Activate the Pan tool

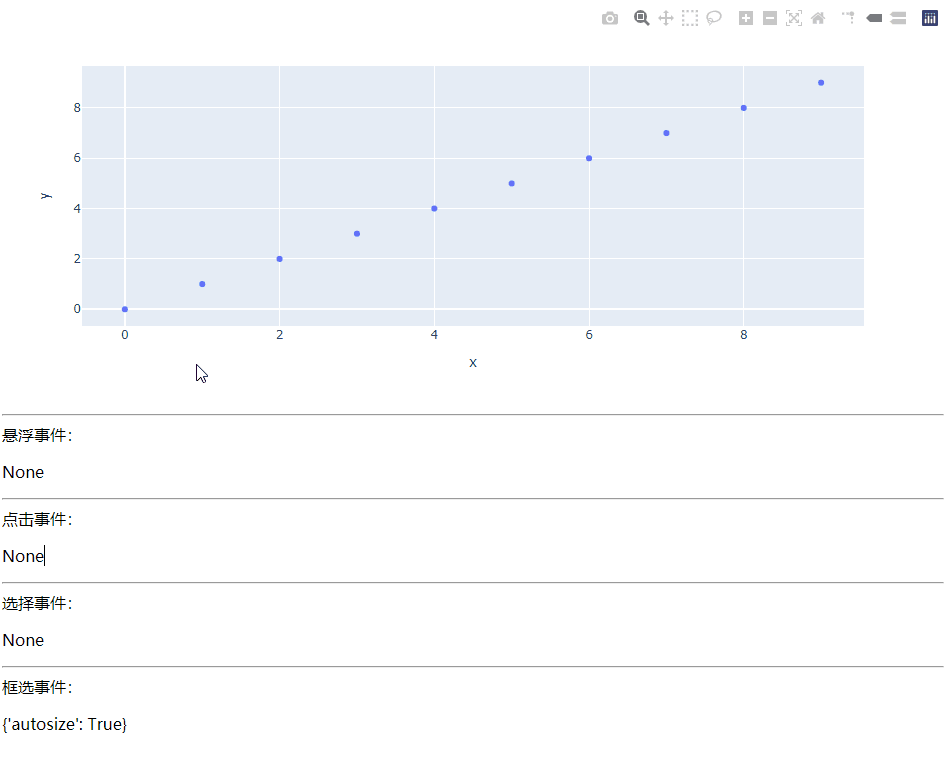tap(666, 18)
